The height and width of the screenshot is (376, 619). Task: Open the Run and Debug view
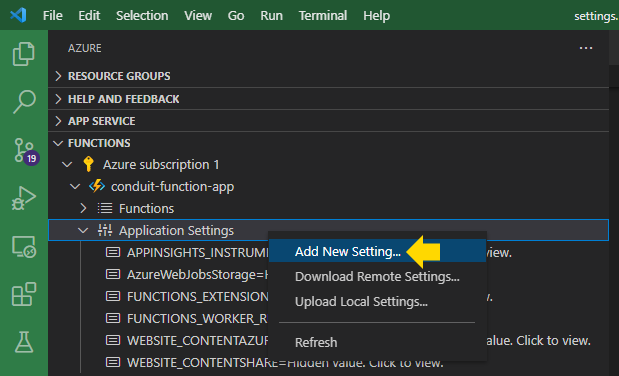coord(24,198)
